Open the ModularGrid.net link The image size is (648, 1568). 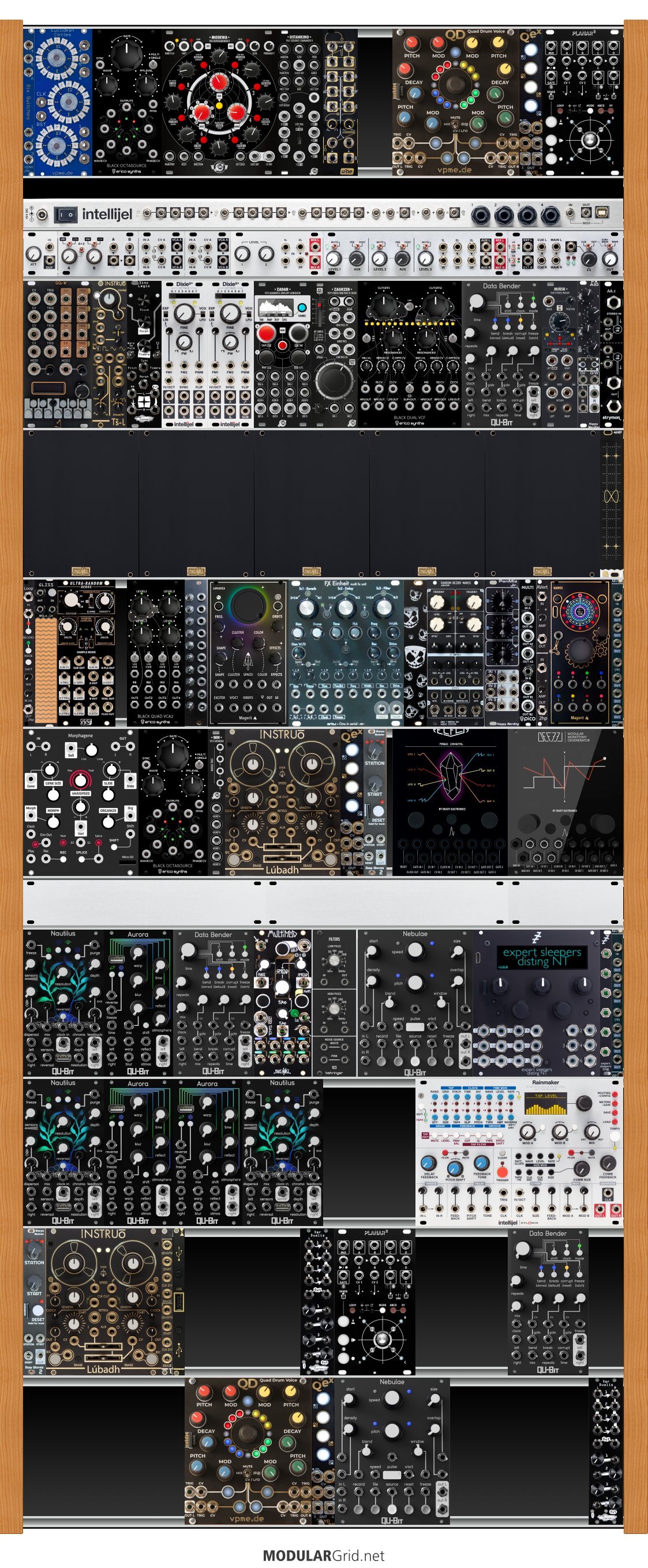(x=323, y=1555)
